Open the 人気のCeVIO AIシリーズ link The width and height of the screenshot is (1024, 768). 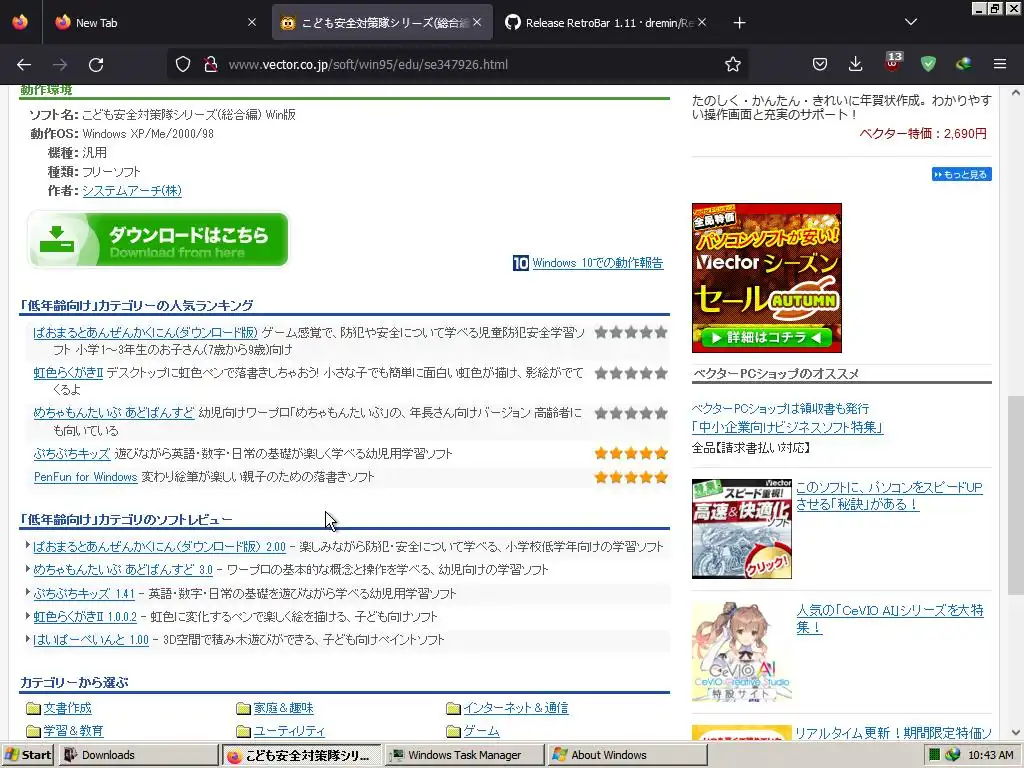(x=889, y=618)
